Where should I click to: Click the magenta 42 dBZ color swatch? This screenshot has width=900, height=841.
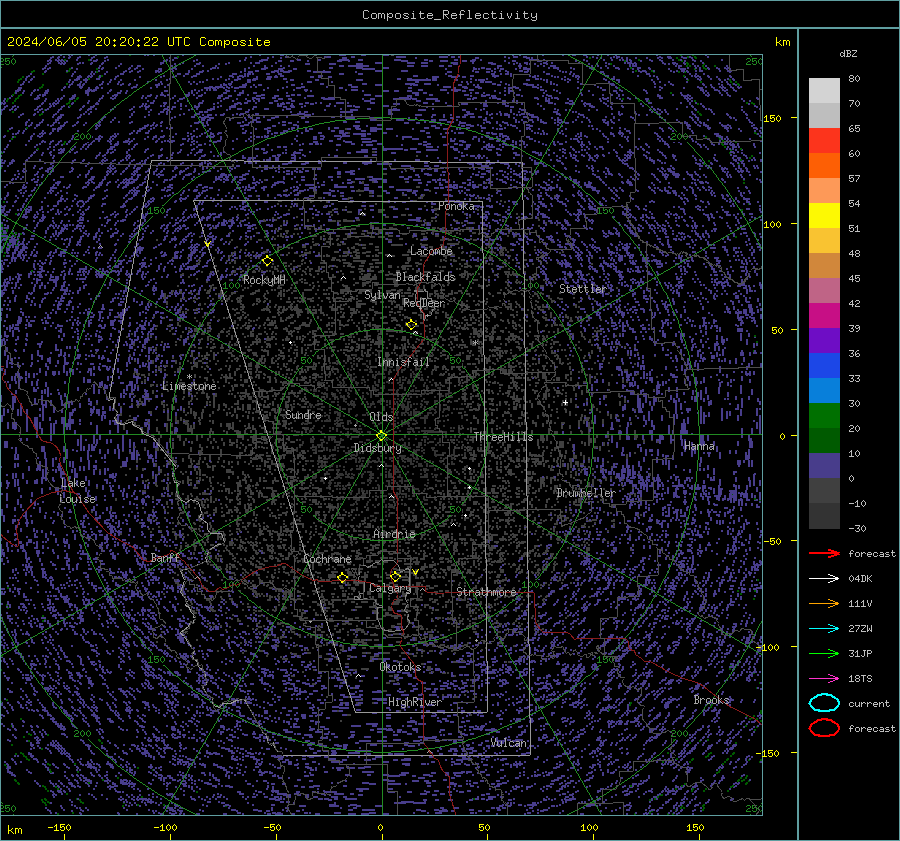824,316
